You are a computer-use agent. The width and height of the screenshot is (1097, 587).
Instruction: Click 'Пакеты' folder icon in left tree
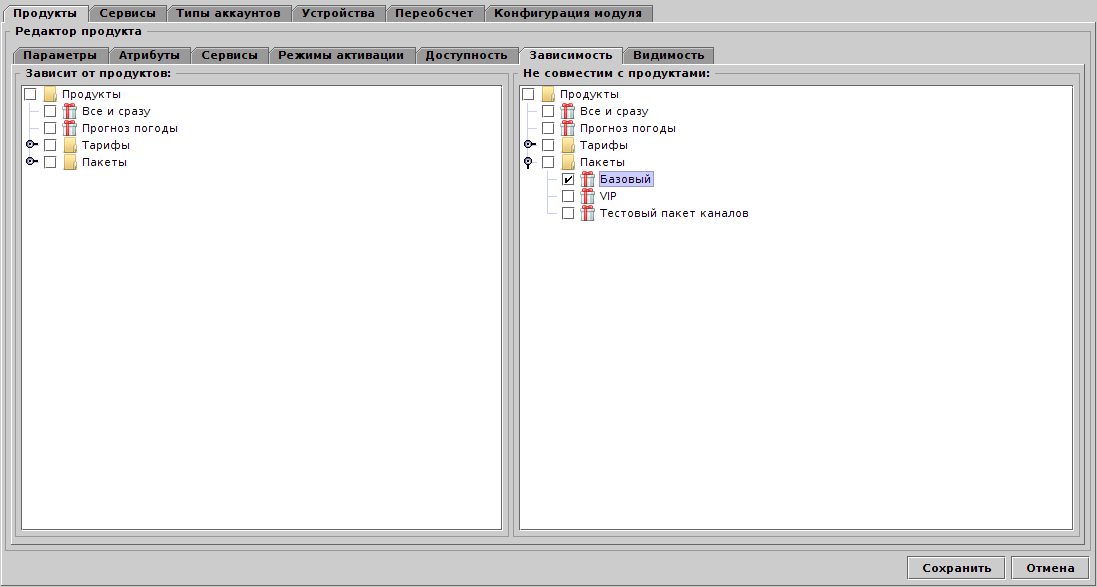70,162
